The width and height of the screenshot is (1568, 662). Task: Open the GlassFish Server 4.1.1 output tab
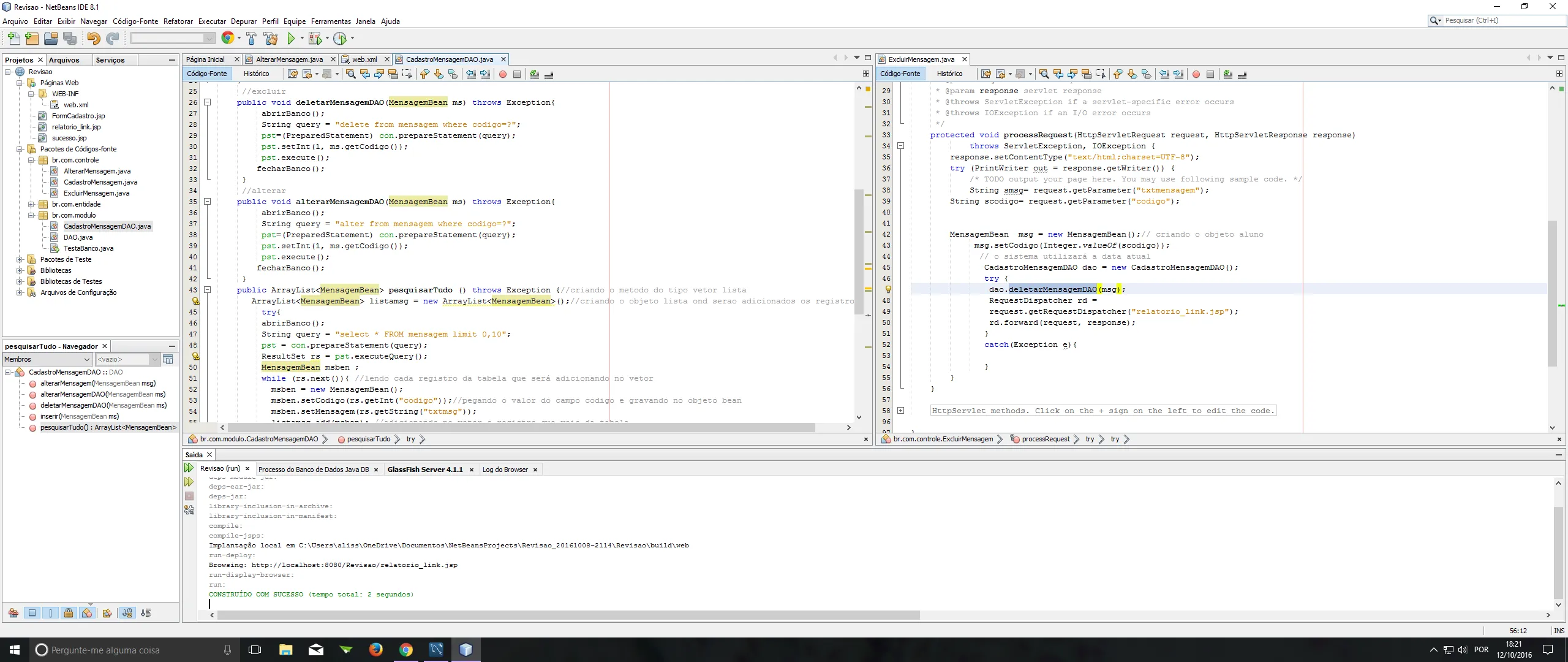pos(424,470)
